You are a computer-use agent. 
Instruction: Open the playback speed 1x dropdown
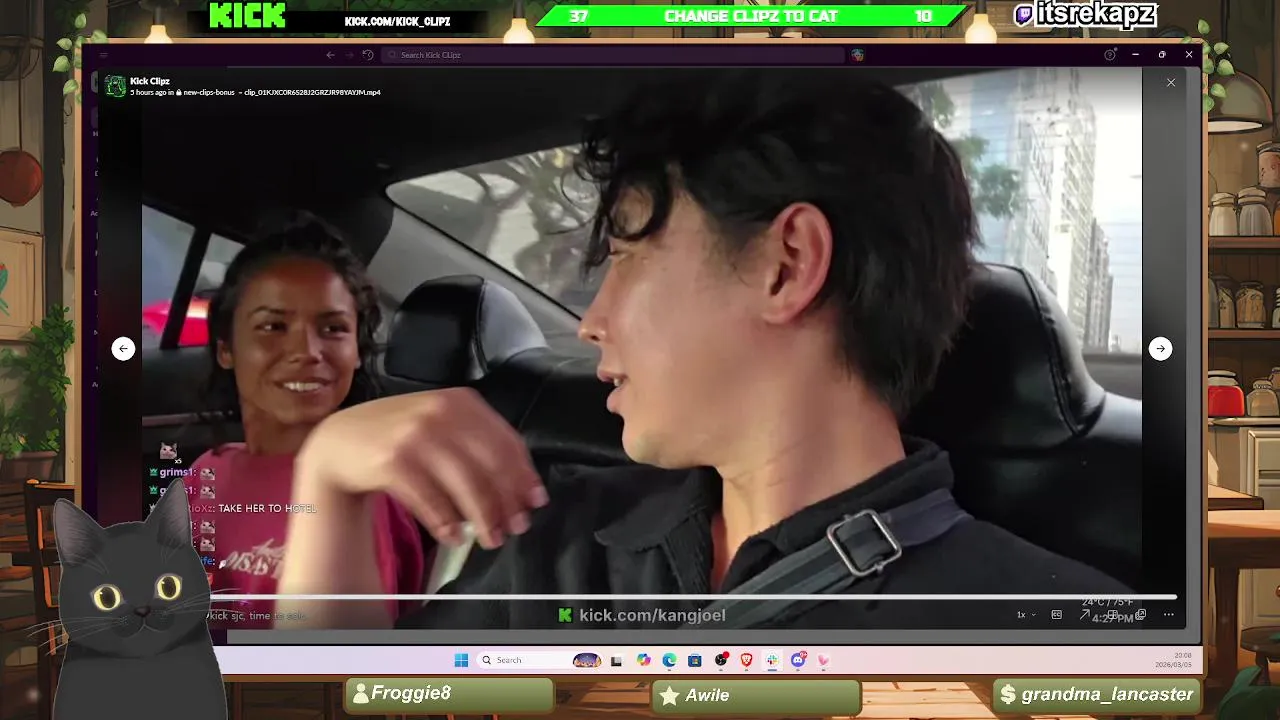point(1025,615)
